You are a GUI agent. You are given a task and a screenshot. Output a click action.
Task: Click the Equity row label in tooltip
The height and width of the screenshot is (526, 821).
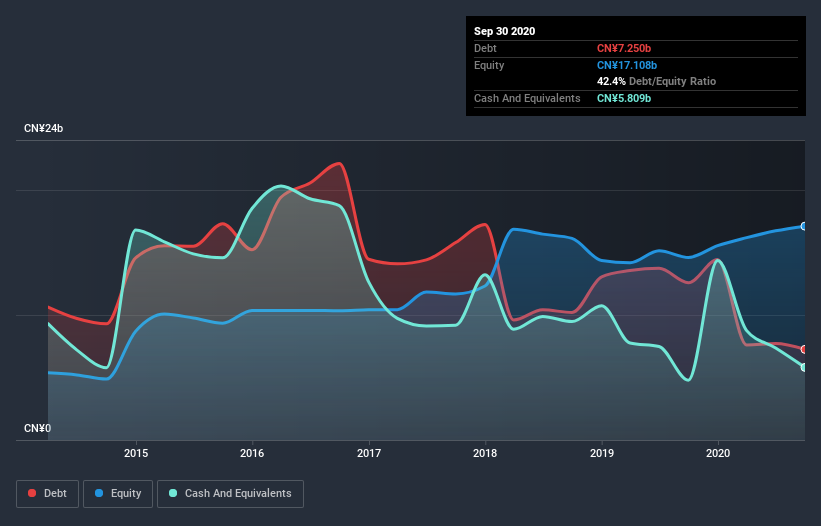pyautogui.click(x=489, y=65)
